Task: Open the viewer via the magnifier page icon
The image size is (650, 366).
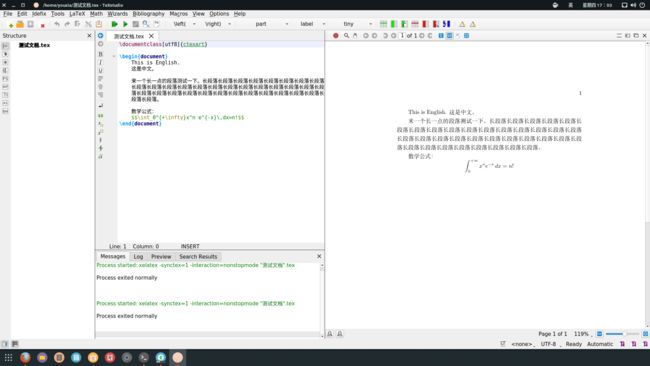Action: pyautogui.click(x=146, y=24)
